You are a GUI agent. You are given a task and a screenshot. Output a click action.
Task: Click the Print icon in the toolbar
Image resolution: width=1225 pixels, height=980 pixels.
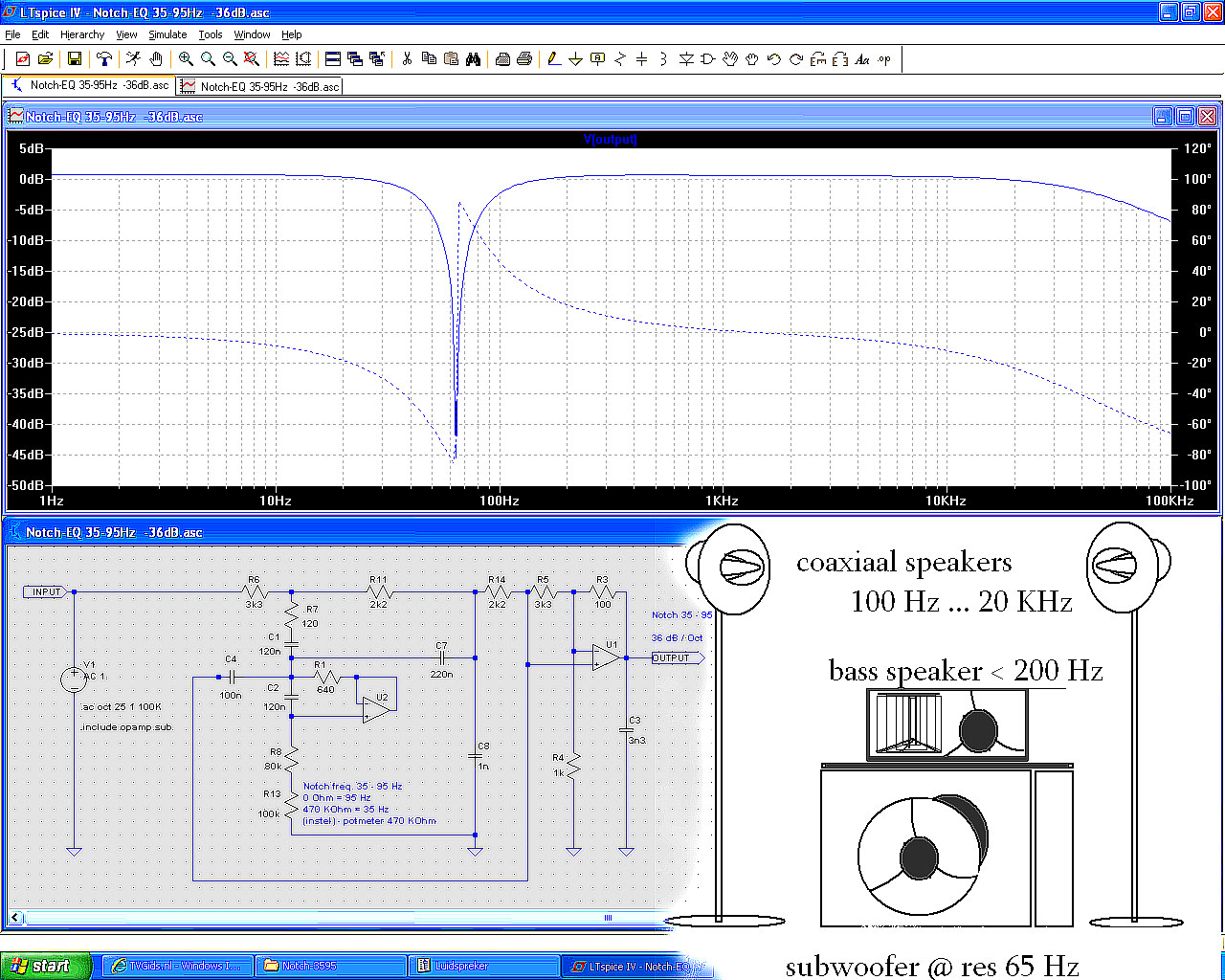pyautogui.click(x=524, y=59)
